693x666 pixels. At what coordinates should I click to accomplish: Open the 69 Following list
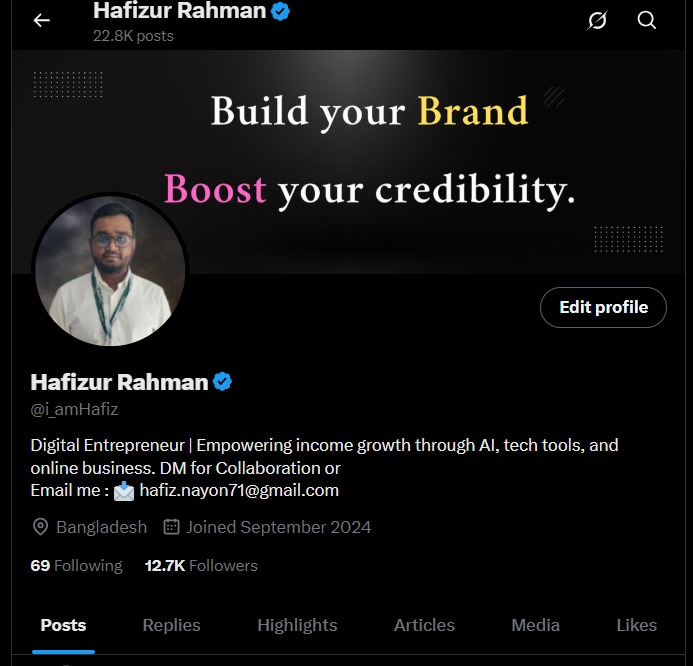[x=76, y=566]
